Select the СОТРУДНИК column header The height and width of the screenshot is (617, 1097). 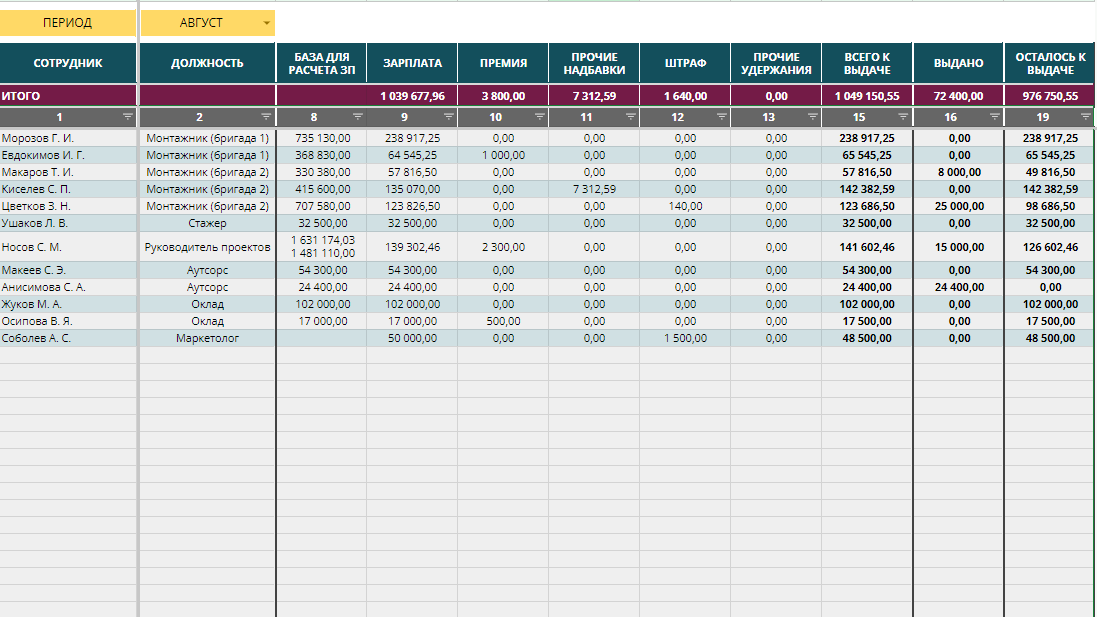[68, 63]
